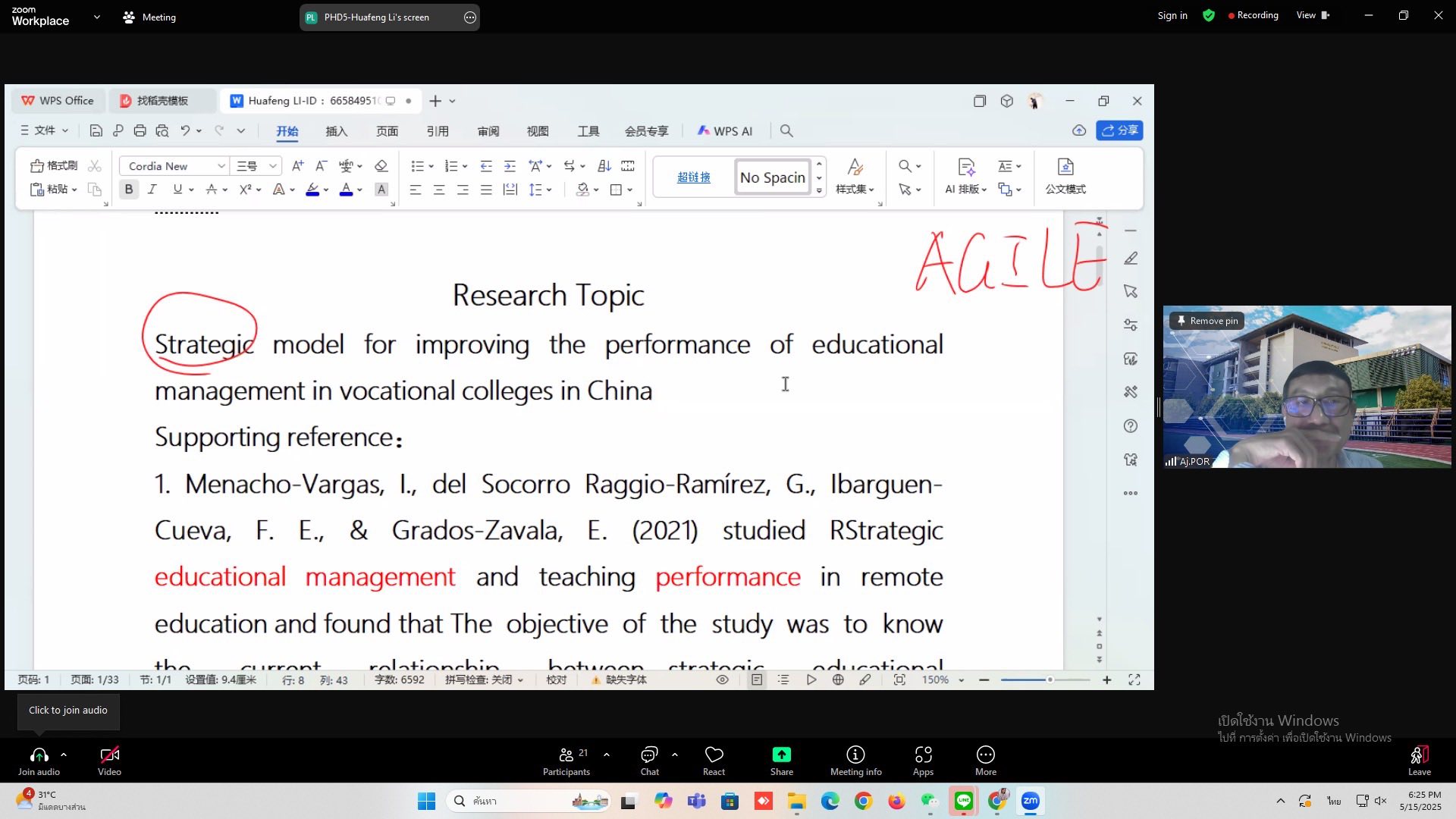The height and width of the screenshot is (819, 1456).
Task: Click the 分享 share button
Action: 1119,130
